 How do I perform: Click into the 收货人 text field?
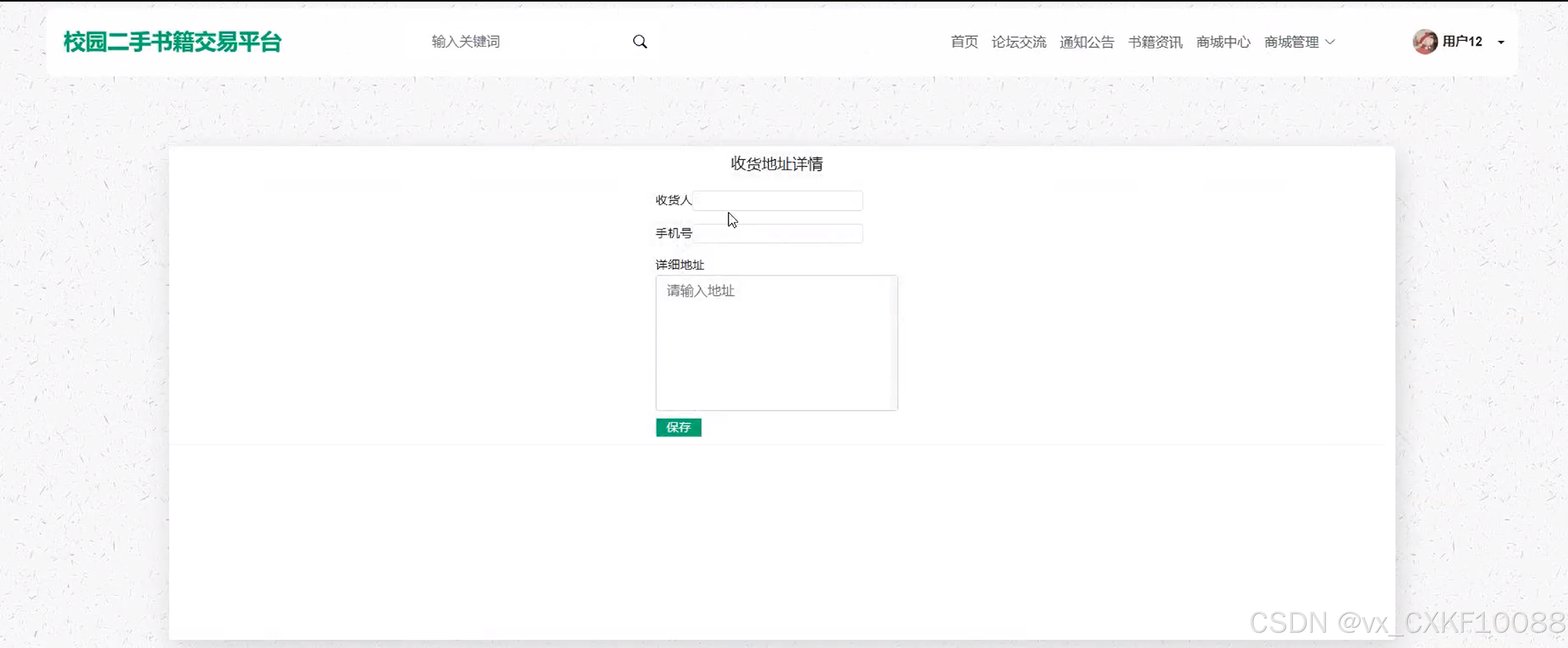(777, 200)
